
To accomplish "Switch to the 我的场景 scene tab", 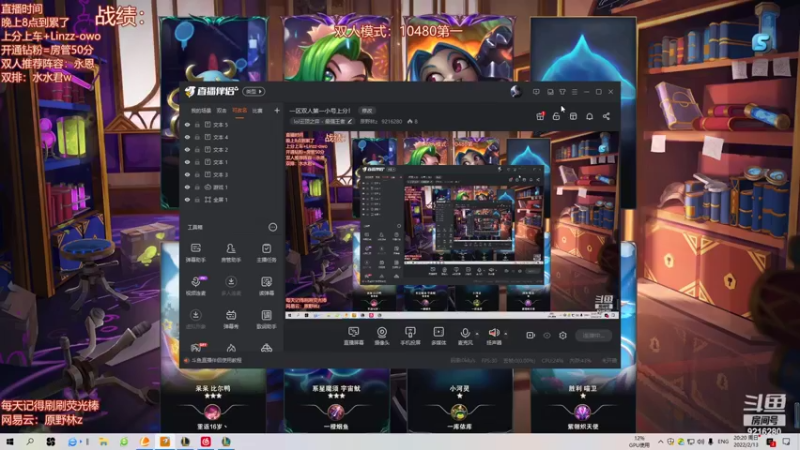I will [201, 111].
